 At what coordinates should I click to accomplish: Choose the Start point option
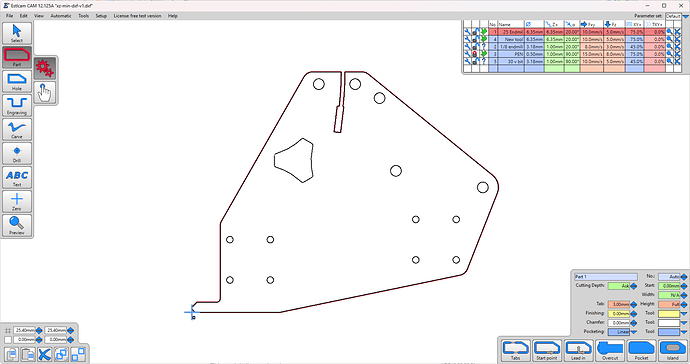547,351
